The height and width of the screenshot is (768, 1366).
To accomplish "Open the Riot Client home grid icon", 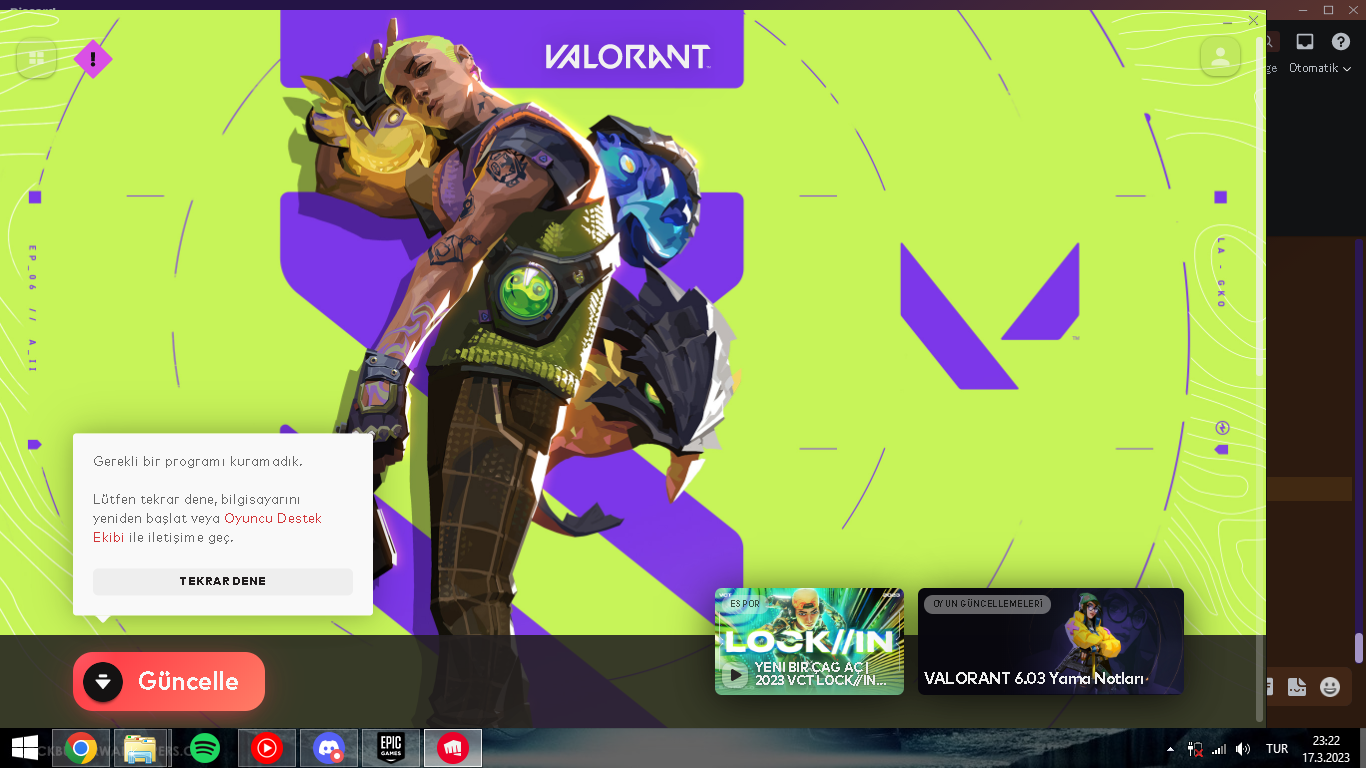I will tap(37, 58).
